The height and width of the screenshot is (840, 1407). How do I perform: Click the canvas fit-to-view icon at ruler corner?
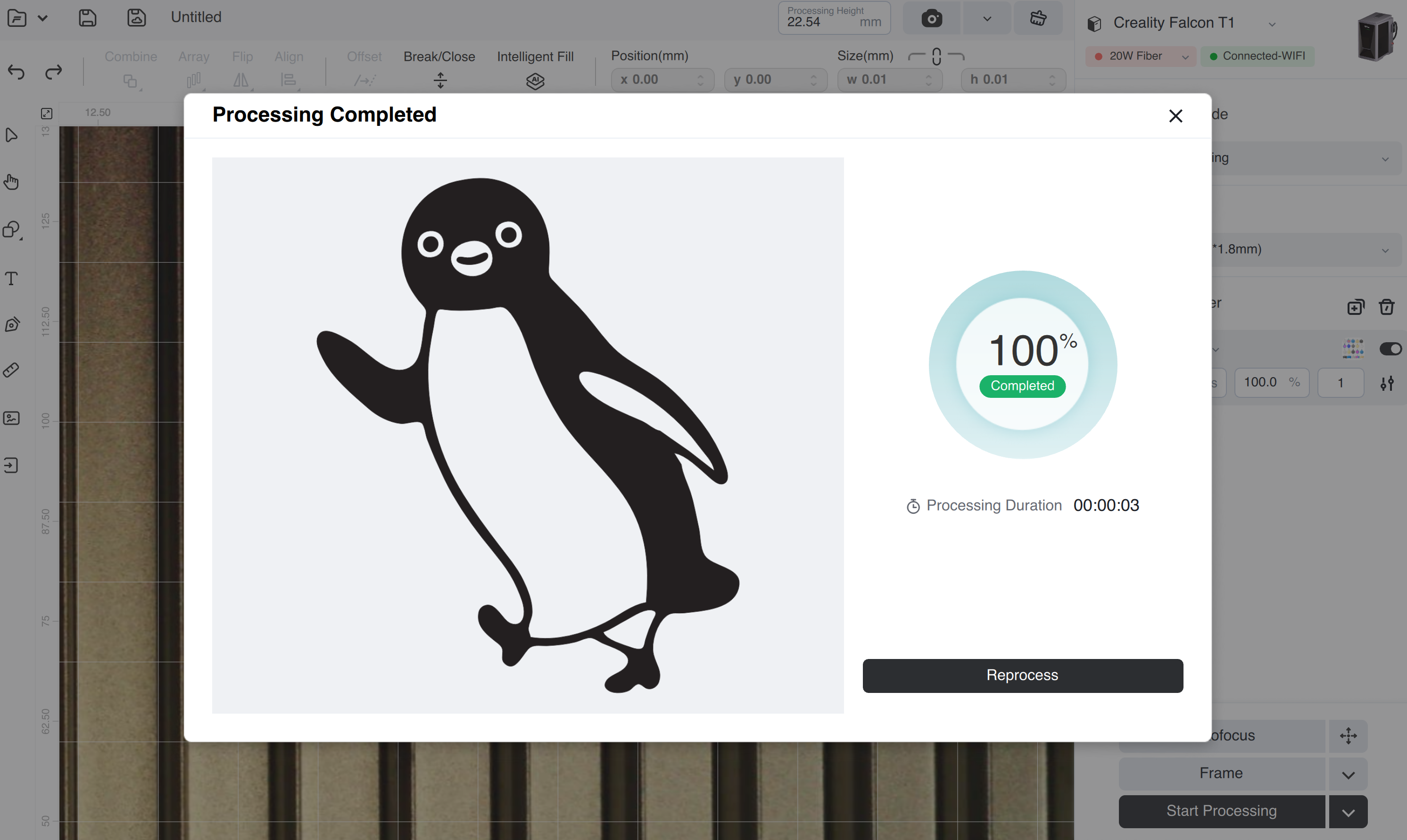pos(46,113)
